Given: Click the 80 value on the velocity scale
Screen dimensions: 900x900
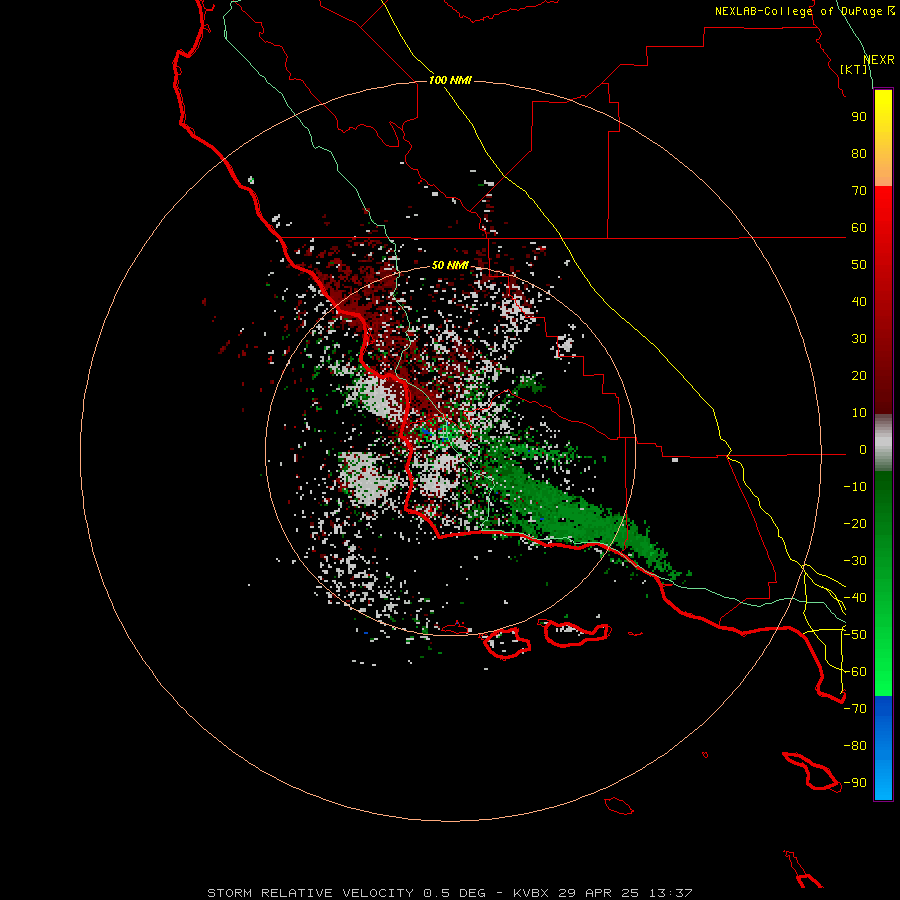Looking at the screenshot, I should coord(859,153).
